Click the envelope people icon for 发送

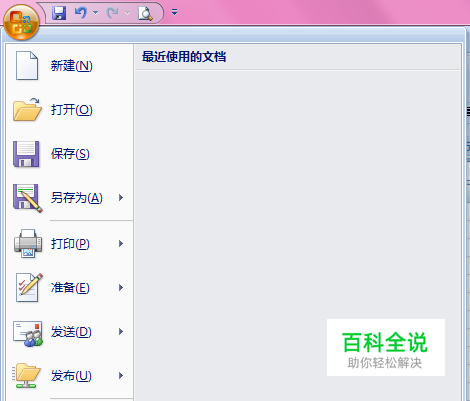(x=28, y=333)
